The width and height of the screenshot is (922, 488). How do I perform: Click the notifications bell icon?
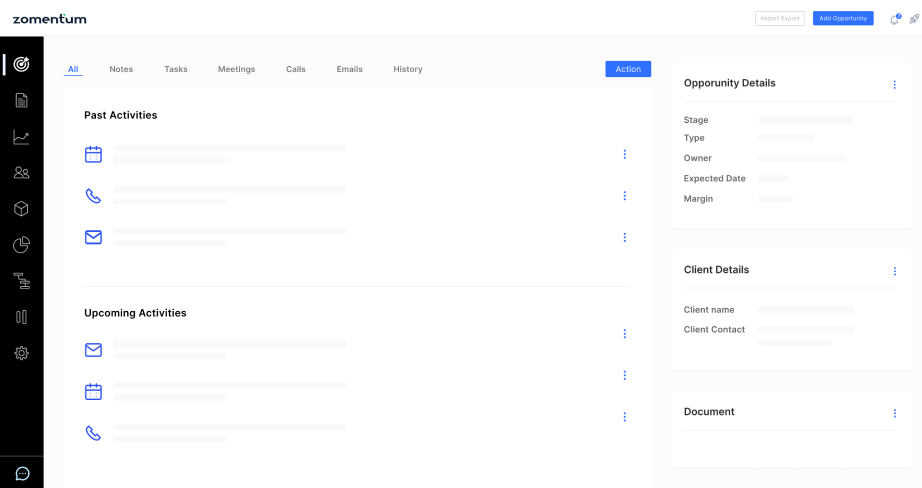point(894,19)
